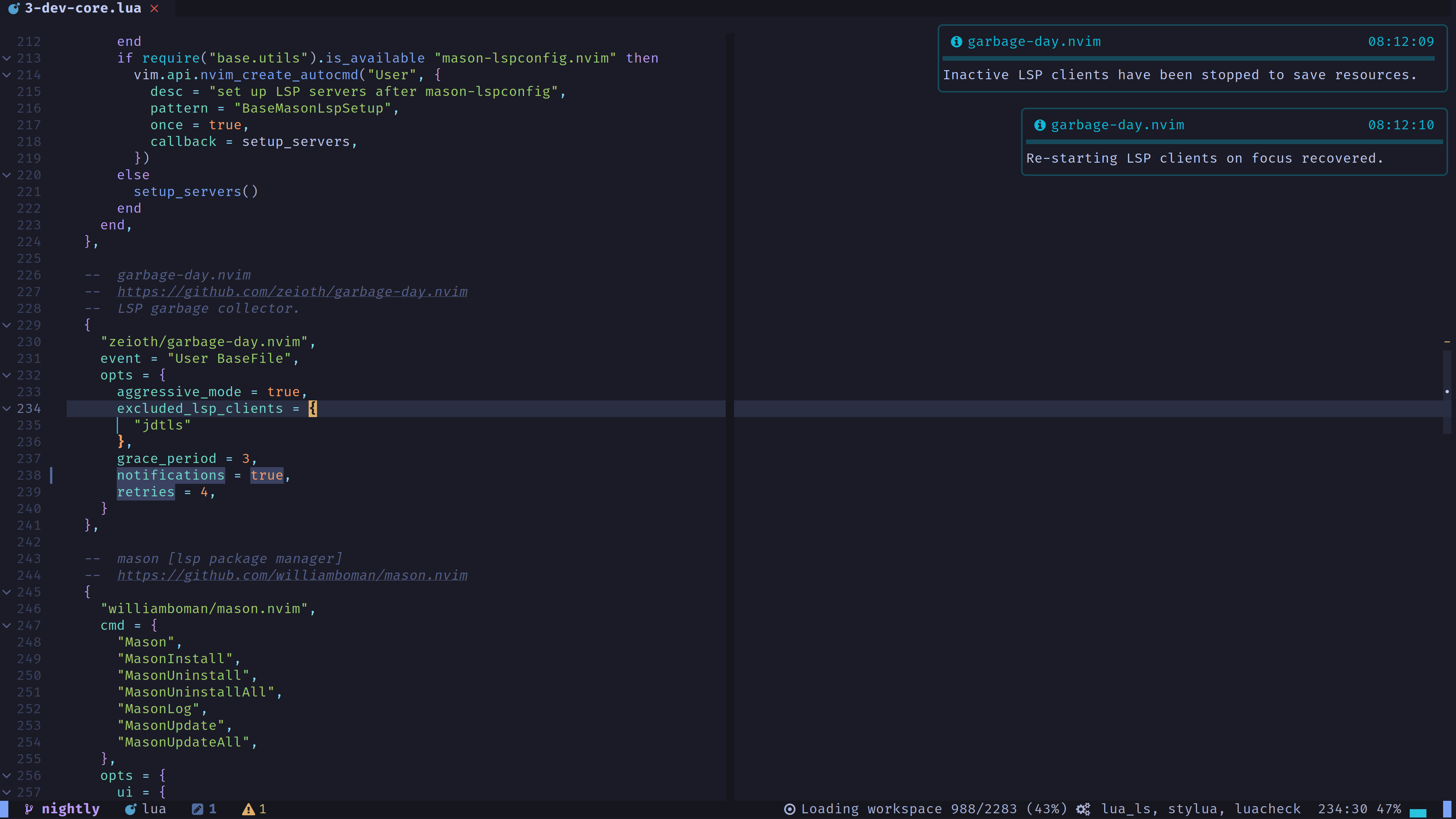Collapse the else fold at line 220
Viewport: 1456px width, 819px height.
pos(7,175)
